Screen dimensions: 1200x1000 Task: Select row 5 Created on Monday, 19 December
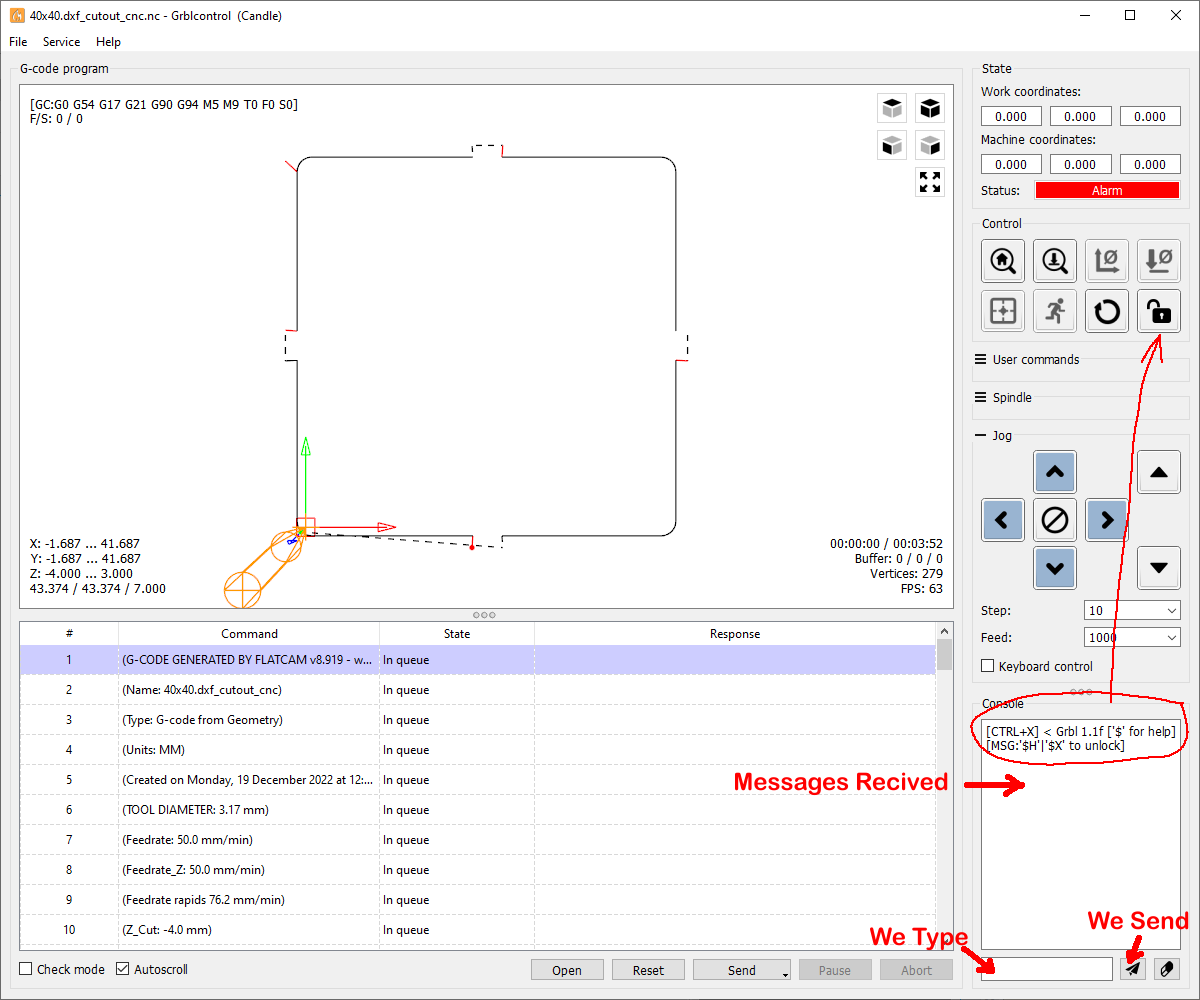tap(478, 780)
